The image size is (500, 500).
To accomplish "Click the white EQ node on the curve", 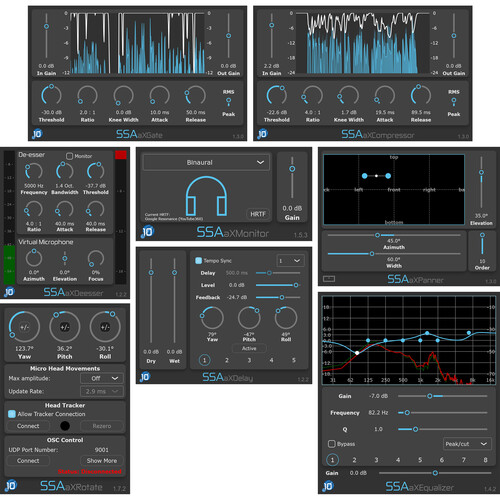I will 357,353.
